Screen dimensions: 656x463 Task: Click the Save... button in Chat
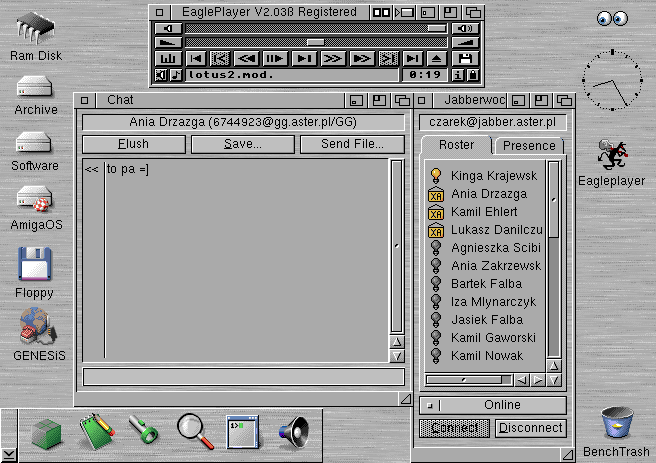click(x=243, y=144)
